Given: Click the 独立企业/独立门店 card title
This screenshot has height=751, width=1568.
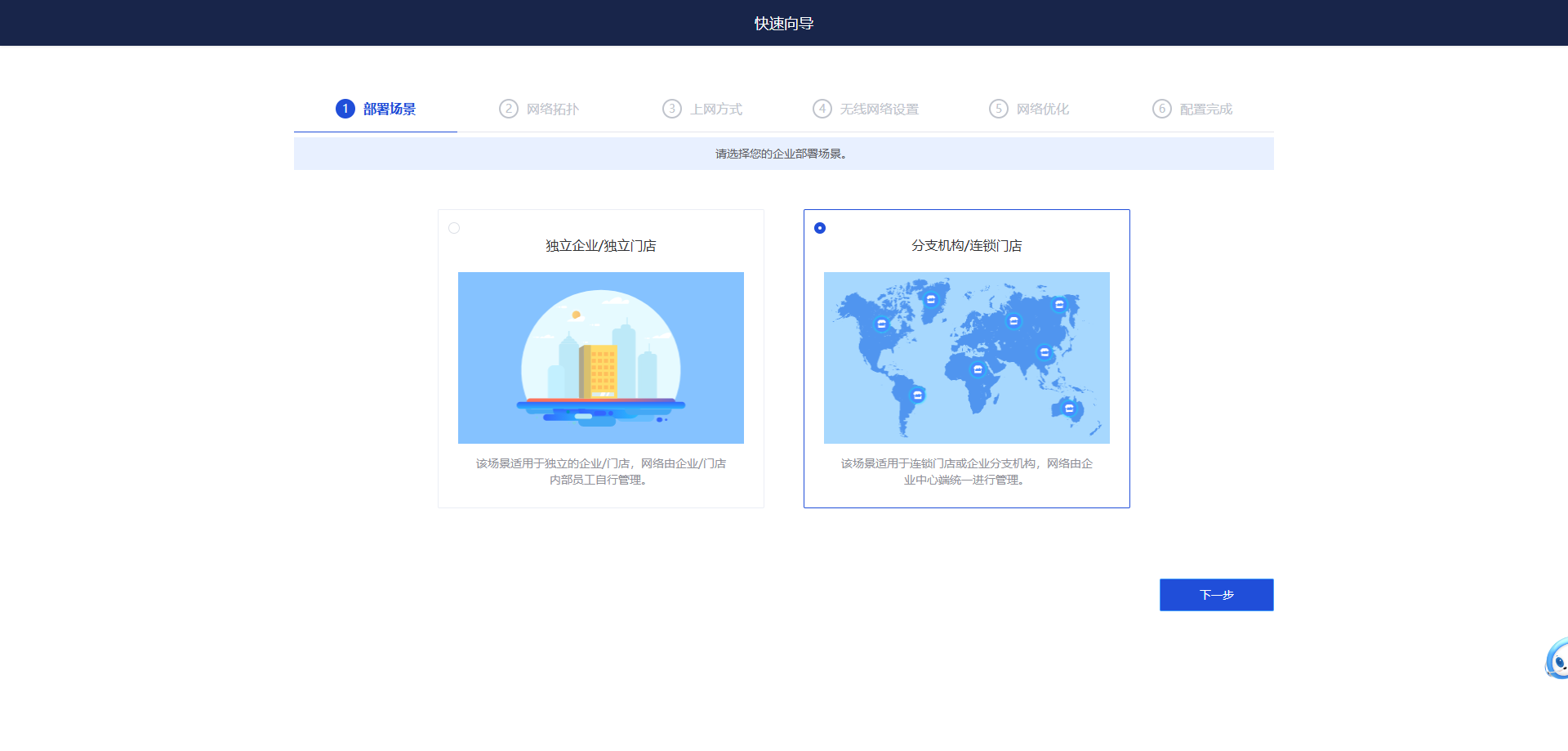Looking at the screenshot, I should 600,246.
